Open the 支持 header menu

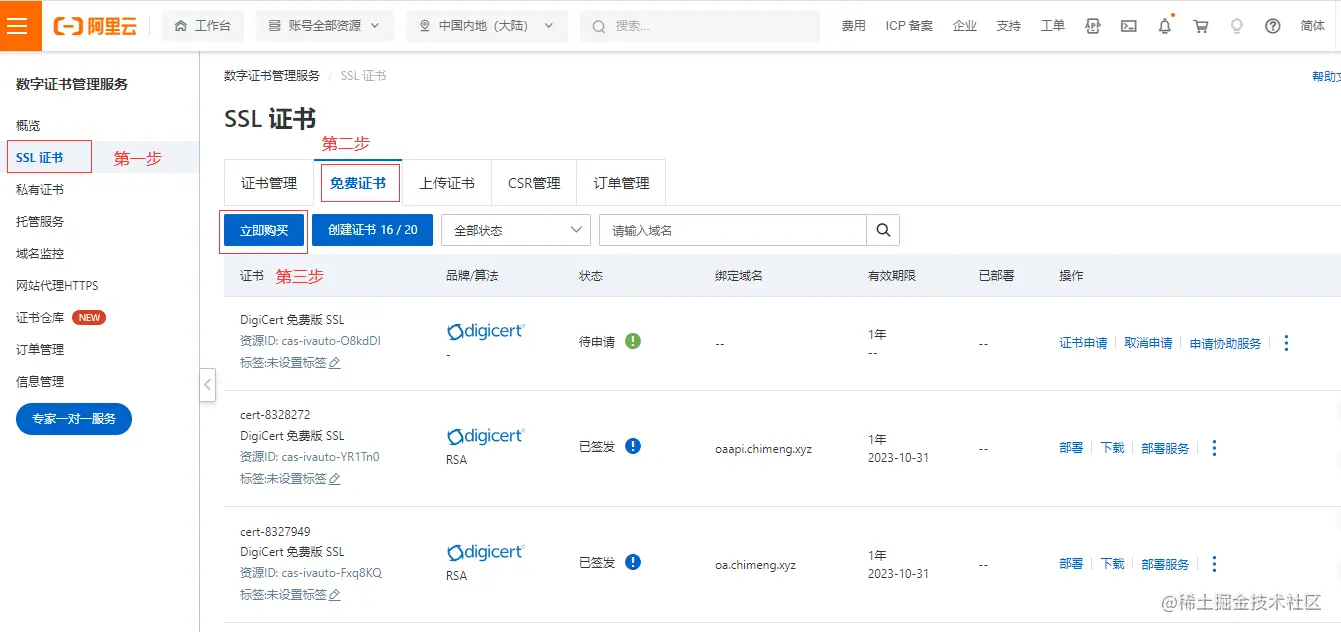[x=1009, y=26]
